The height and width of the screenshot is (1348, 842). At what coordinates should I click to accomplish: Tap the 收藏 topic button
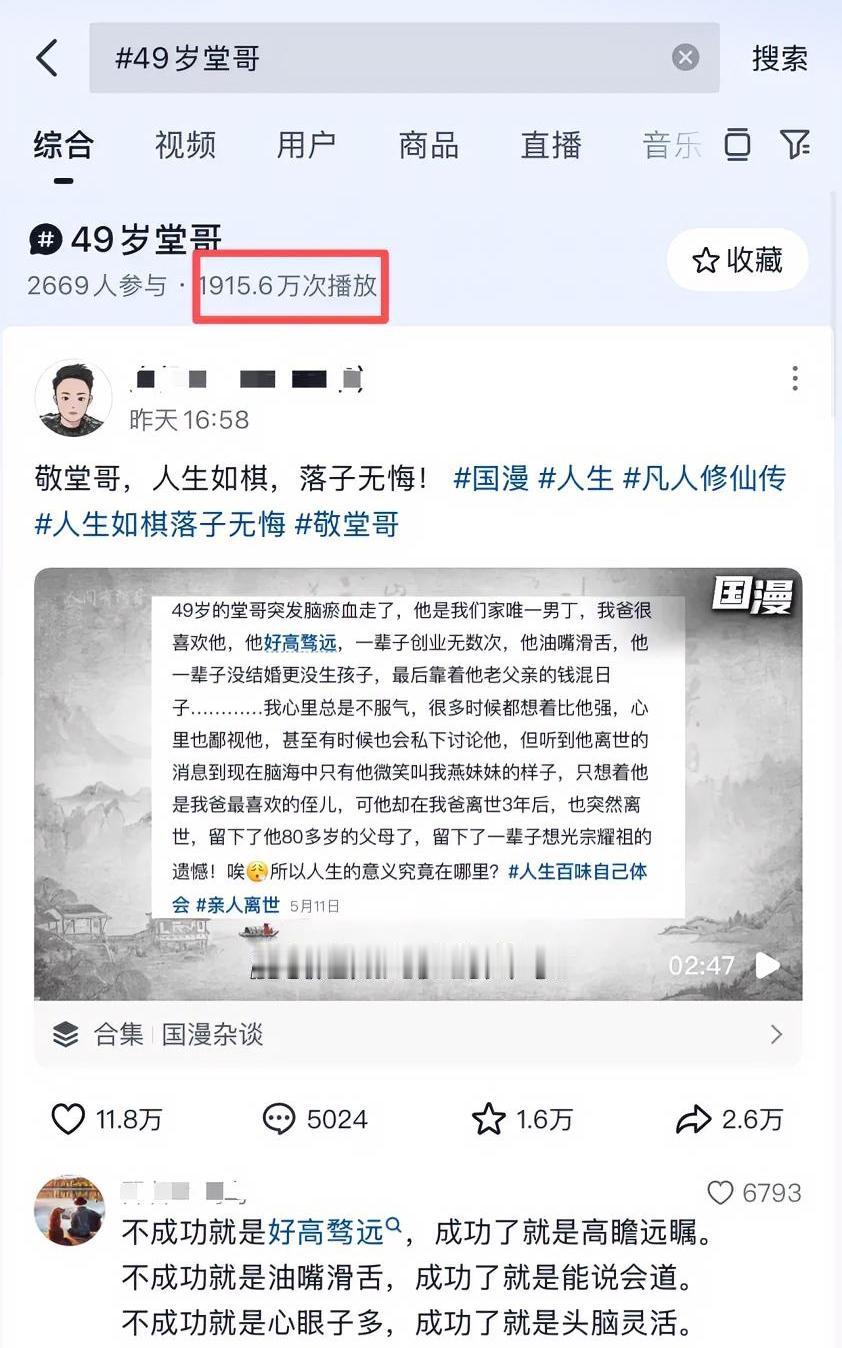(738, 260)
